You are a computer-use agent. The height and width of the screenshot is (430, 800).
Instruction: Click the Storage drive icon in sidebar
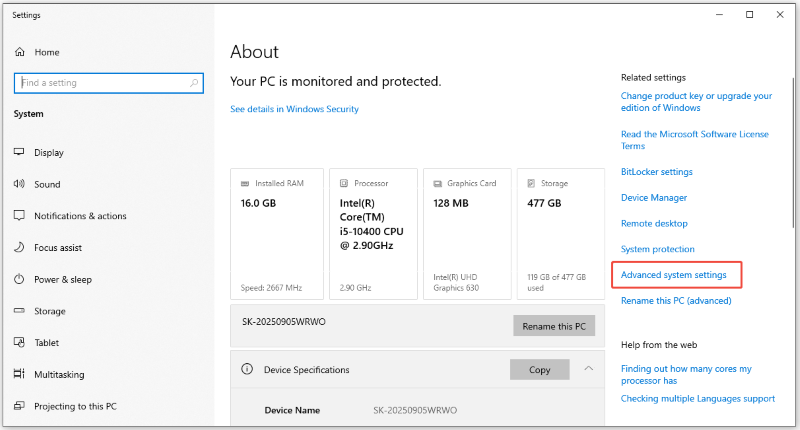19,310
